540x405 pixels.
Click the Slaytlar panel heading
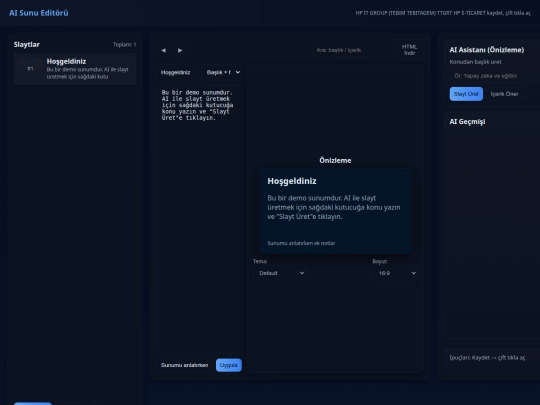(x=27, y=44)
